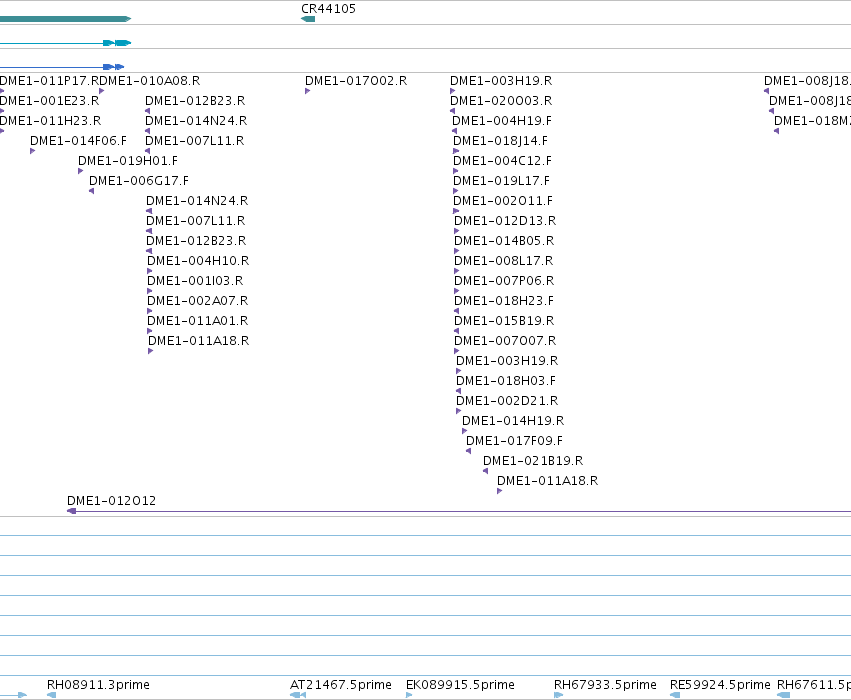Click the DME1-011A01.R label
Image resolution: width=851 pixels, height=700 pixels.
click(198, 321)
